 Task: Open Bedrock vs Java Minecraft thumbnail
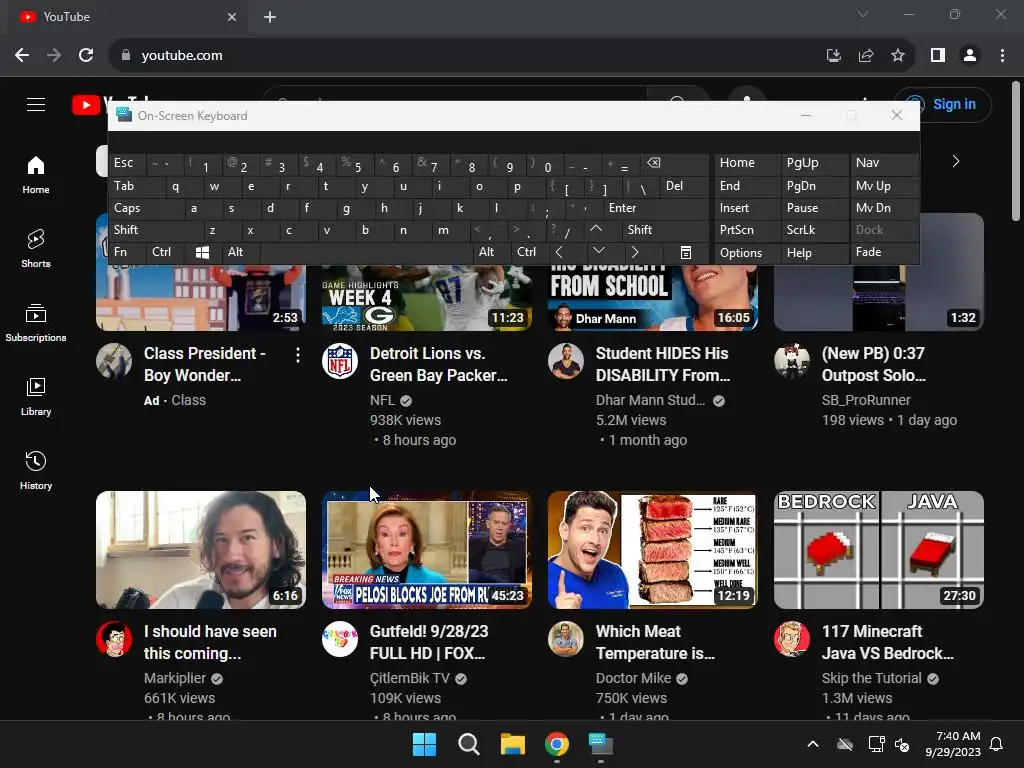click(878, 550)
